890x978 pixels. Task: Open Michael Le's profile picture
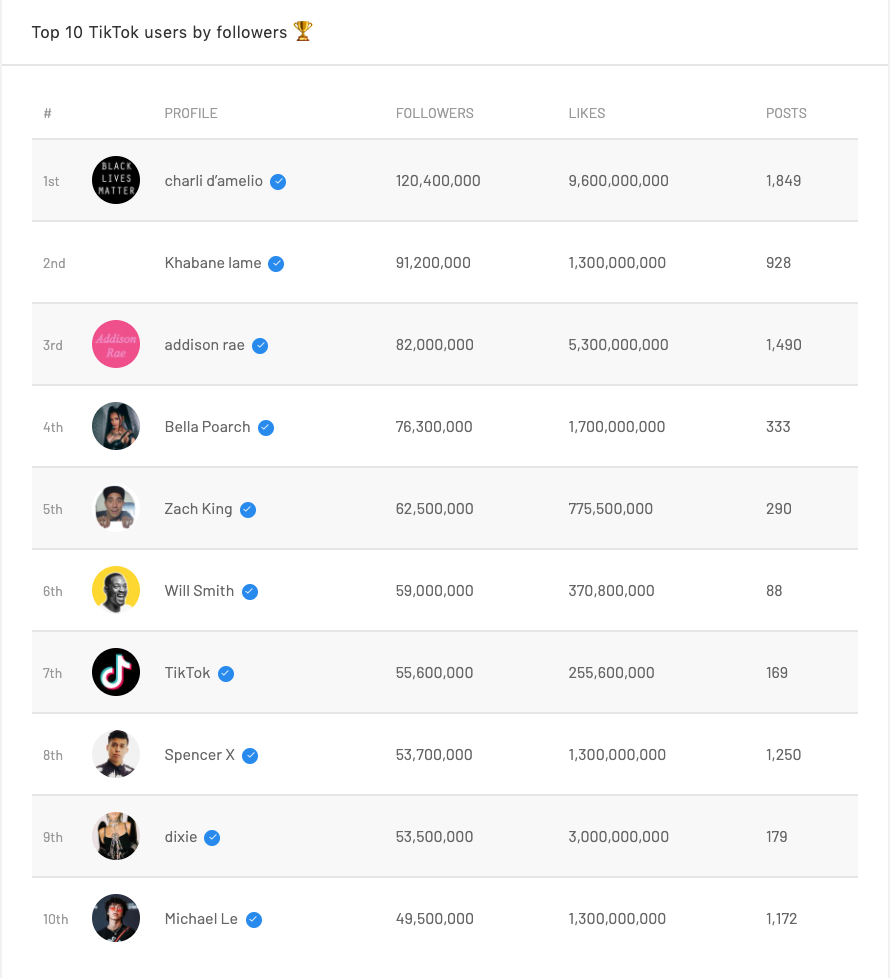tap(116, 919)
